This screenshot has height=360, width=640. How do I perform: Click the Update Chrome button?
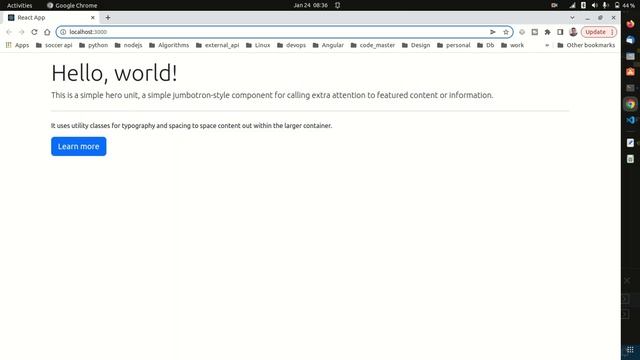[598, 32]
